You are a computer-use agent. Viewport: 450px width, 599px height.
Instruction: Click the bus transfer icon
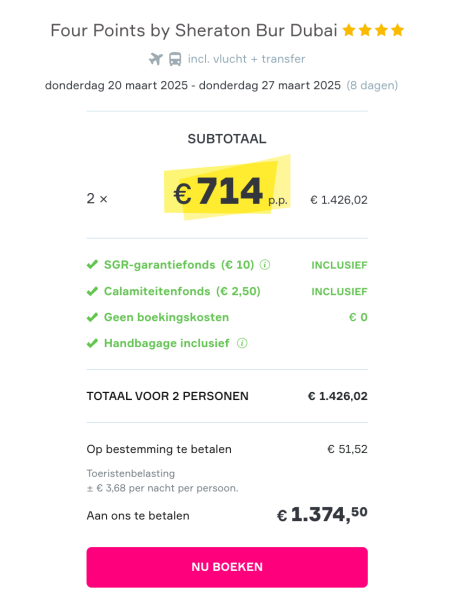pyautogui.click(x=175, y=59)
